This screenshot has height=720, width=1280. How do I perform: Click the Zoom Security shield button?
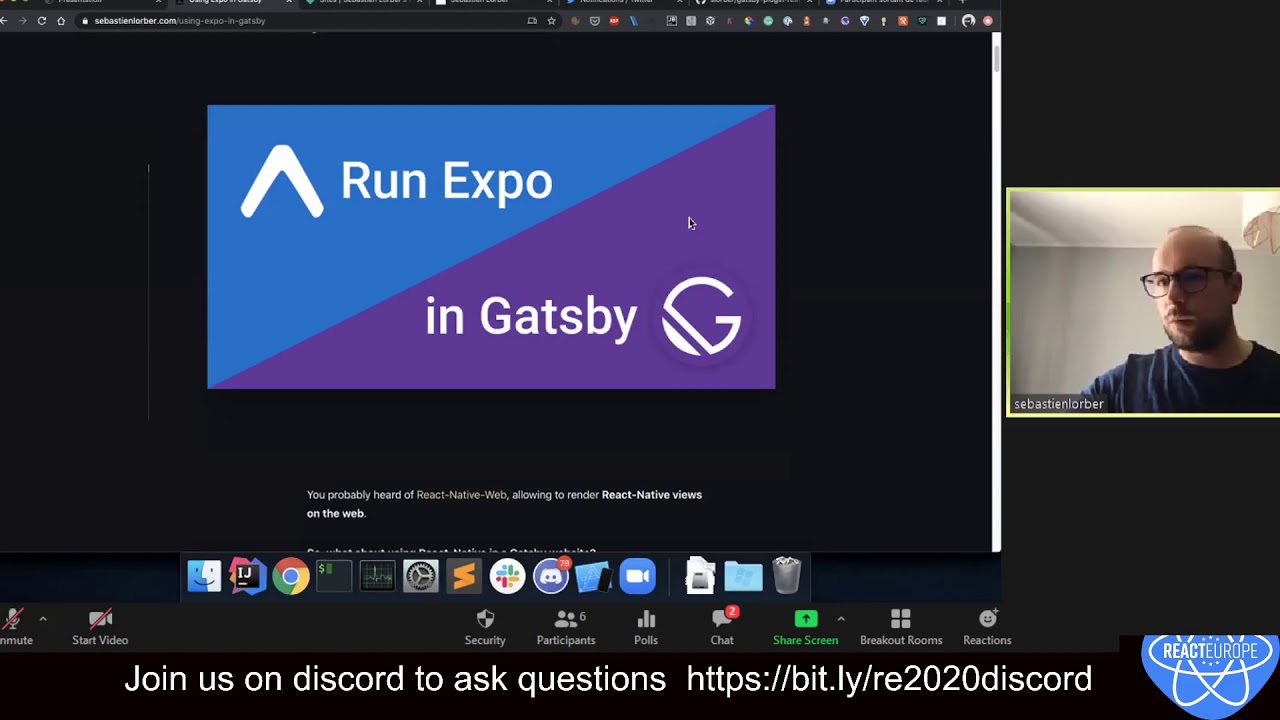coord(485,627)
